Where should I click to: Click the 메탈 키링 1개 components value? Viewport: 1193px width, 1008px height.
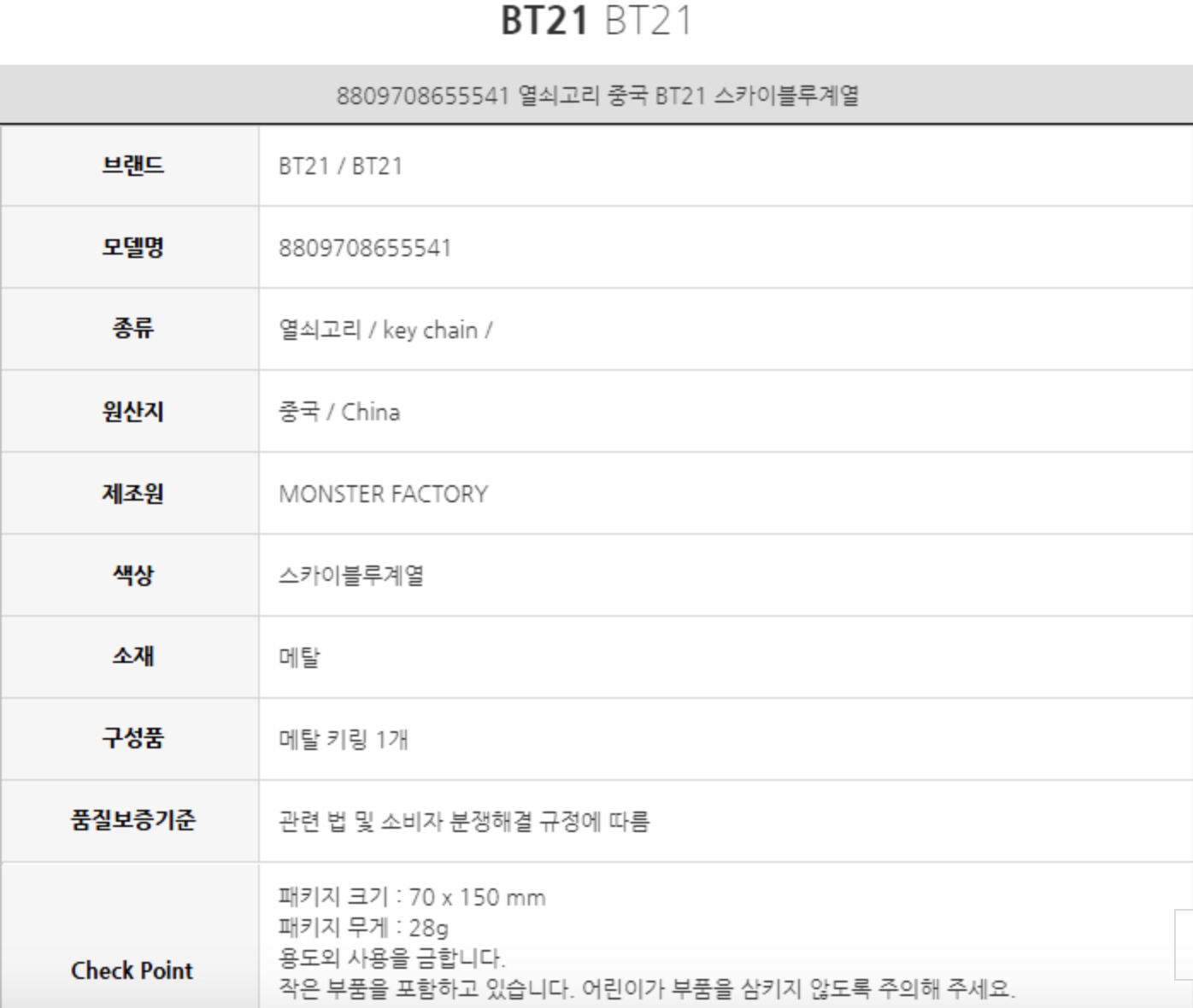(x=343, y=739)
